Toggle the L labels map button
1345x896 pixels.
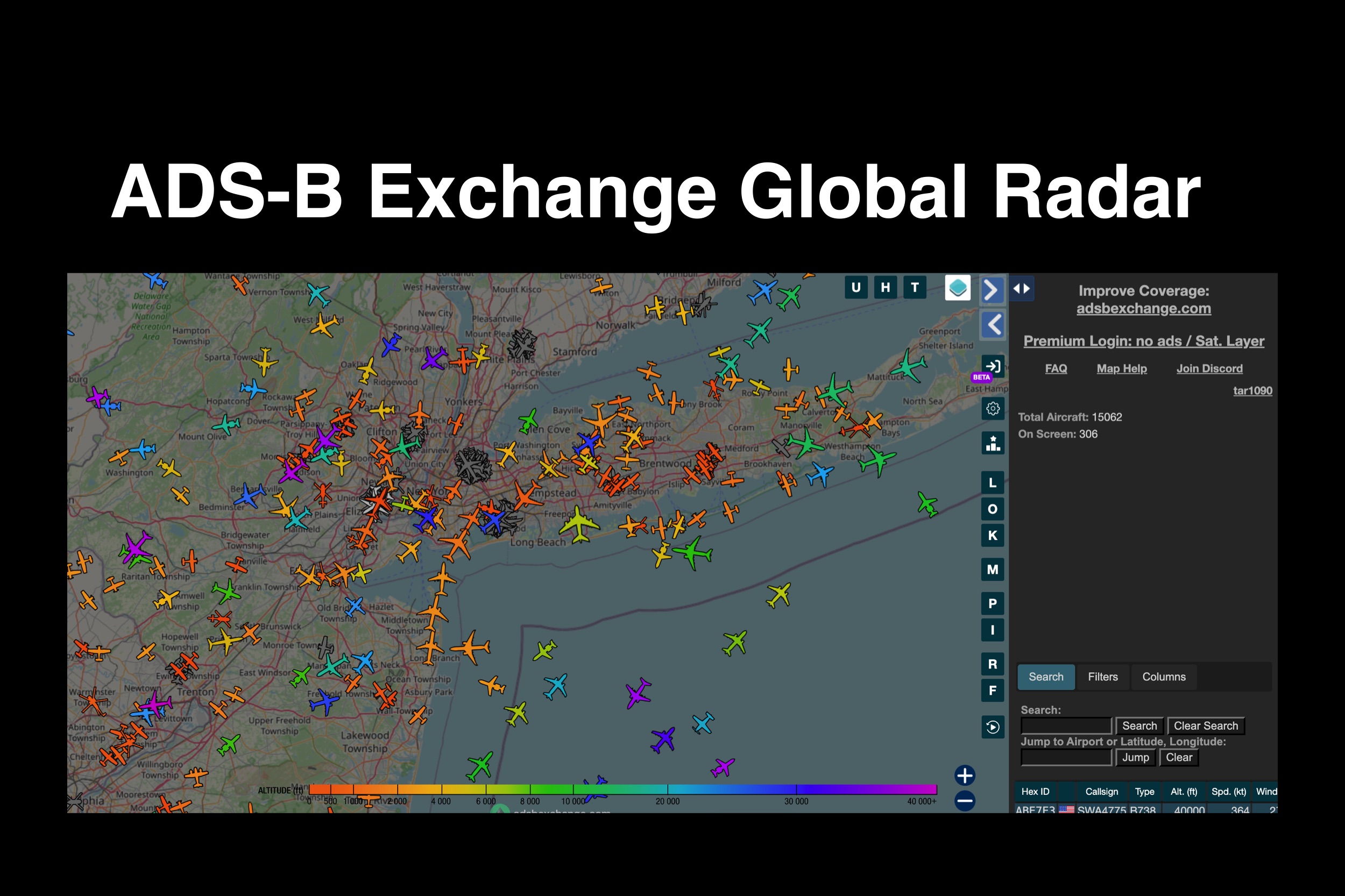tap(992, 483)
